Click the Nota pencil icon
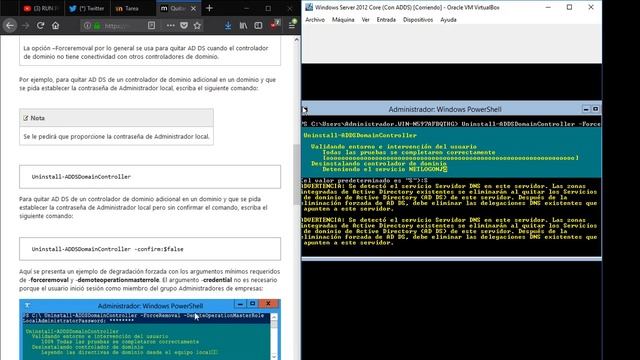 pos(26,118)
